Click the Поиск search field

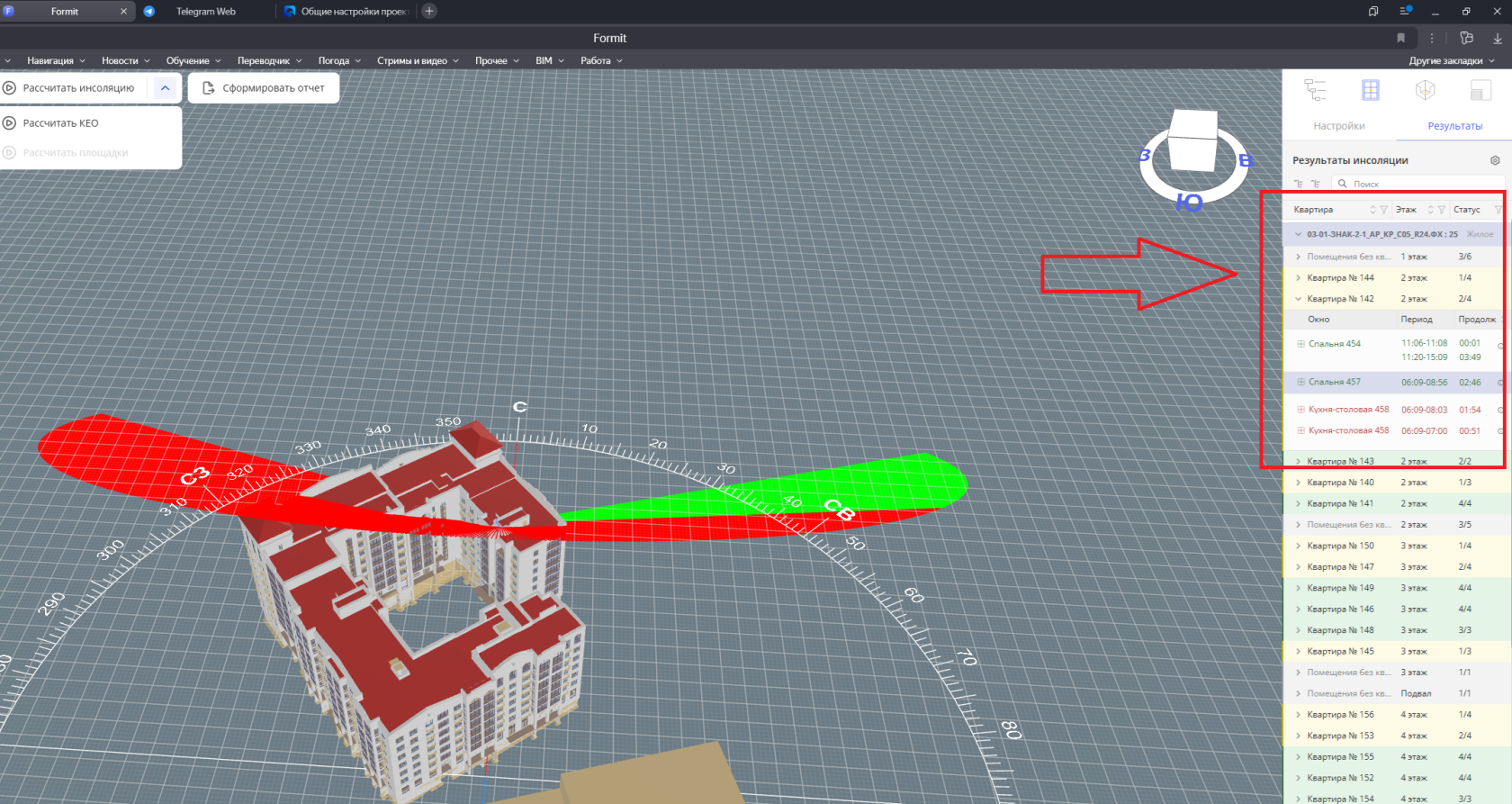[1417, 184]
